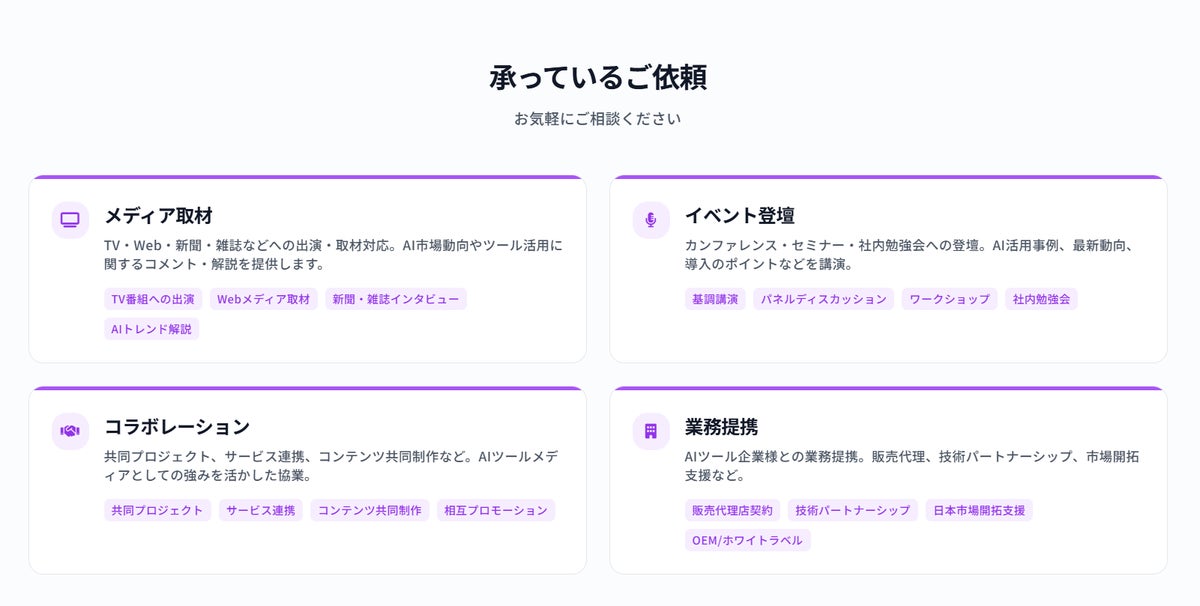The height and width of the screenshot is (606, 1200).
Task: Click the 新聞・雑誌インタビュー tag
Action: [x=396, y=299]
